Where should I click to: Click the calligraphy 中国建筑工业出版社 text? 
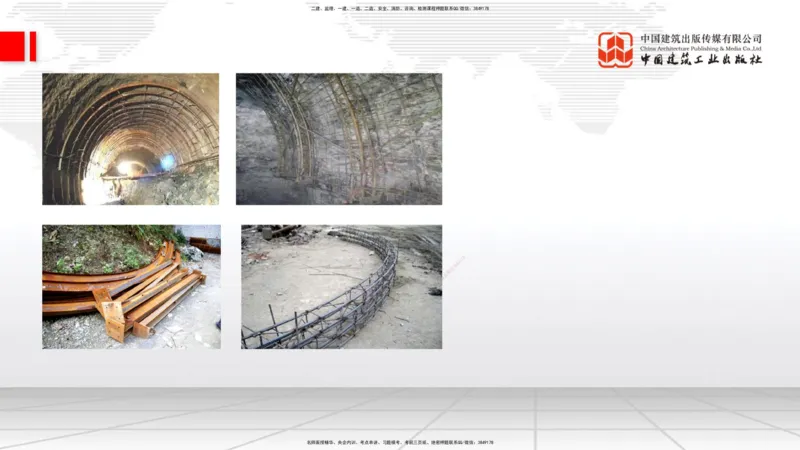pos(701,60)
